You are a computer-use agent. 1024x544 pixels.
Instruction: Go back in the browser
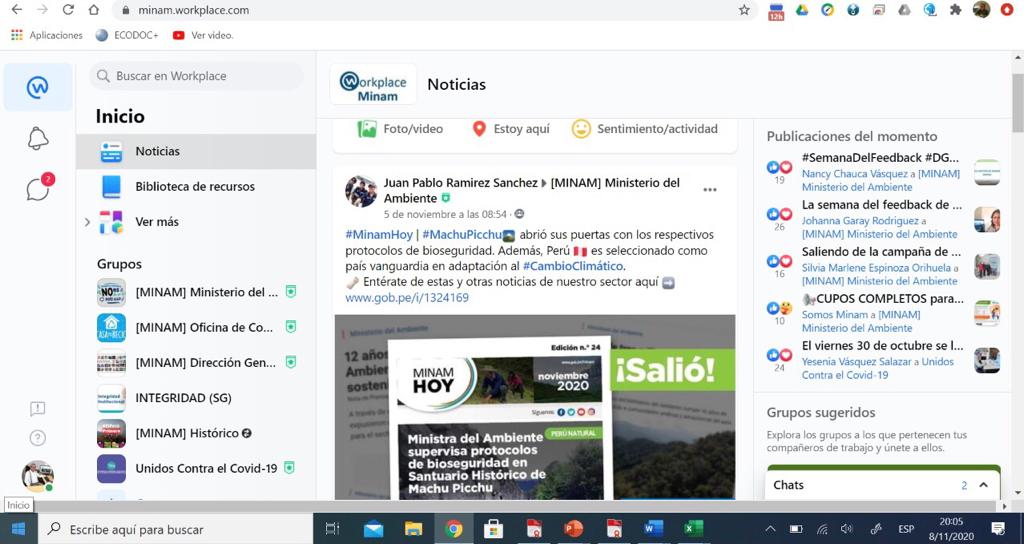click(17, 10)
